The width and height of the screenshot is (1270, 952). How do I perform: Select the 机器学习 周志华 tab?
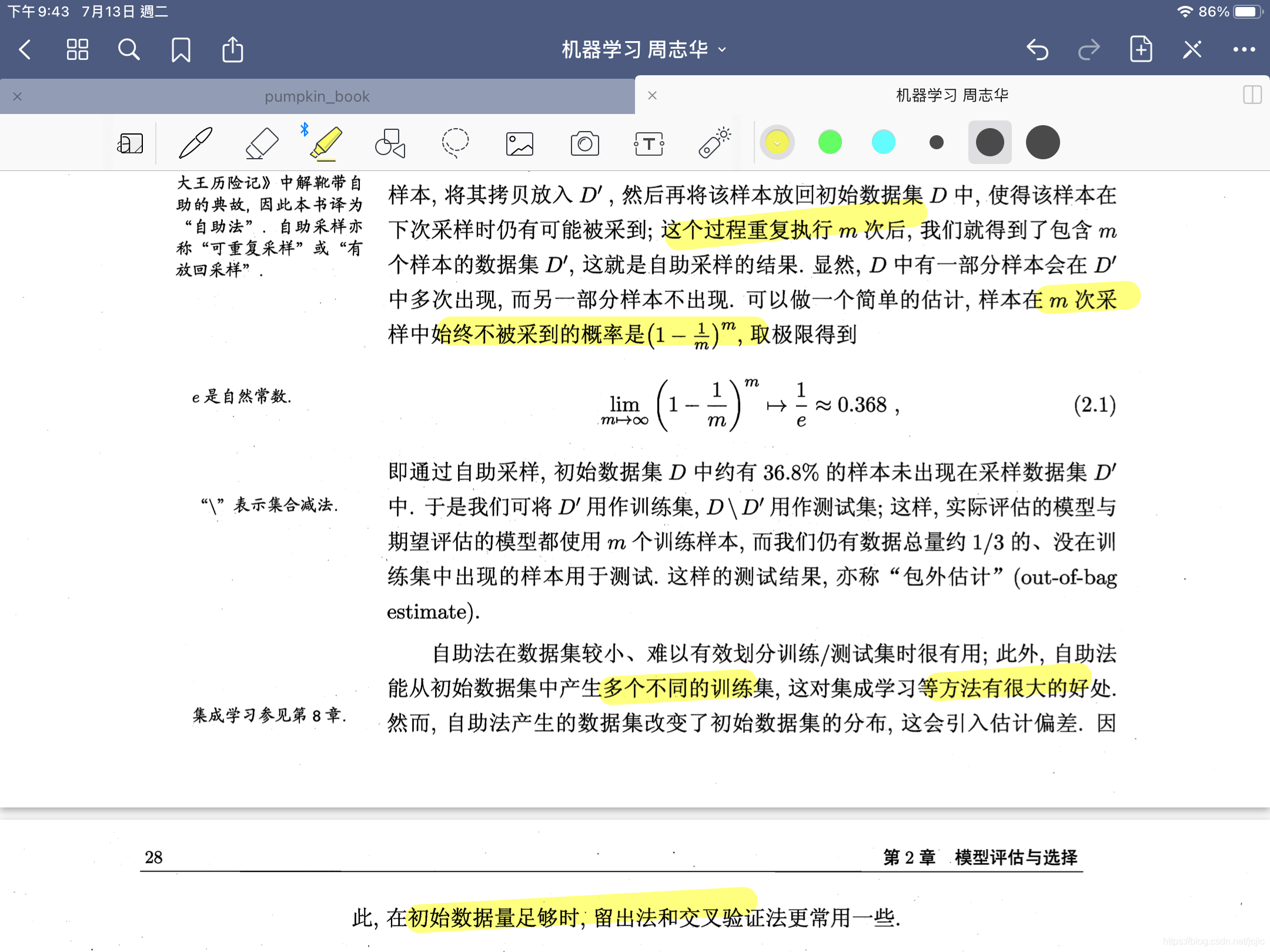(952, 95)
